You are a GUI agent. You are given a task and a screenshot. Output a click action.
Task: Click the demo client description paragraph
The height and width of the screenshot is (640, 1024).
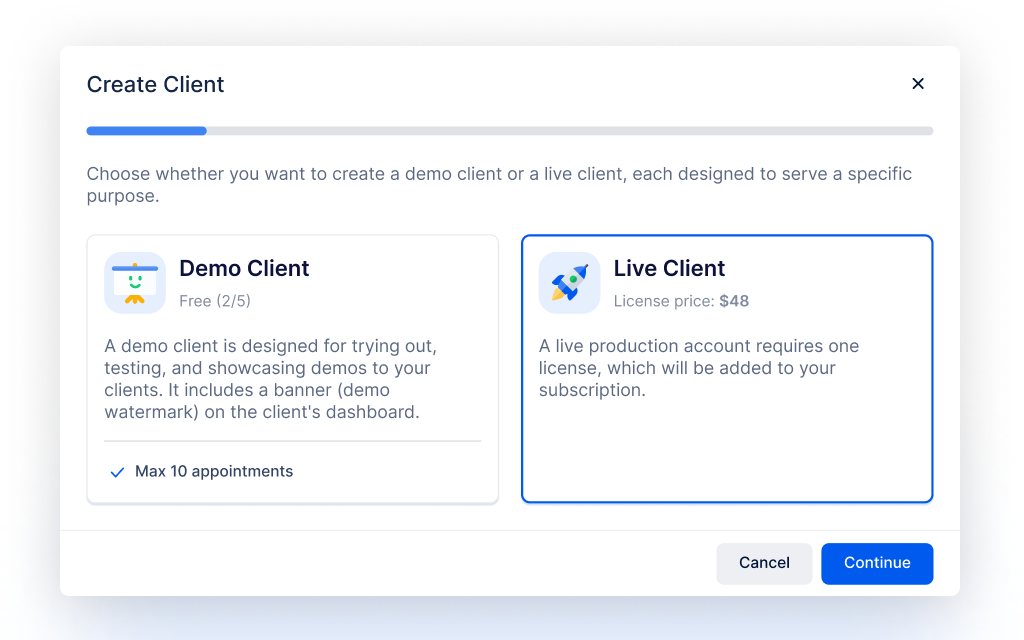point(270,379)
